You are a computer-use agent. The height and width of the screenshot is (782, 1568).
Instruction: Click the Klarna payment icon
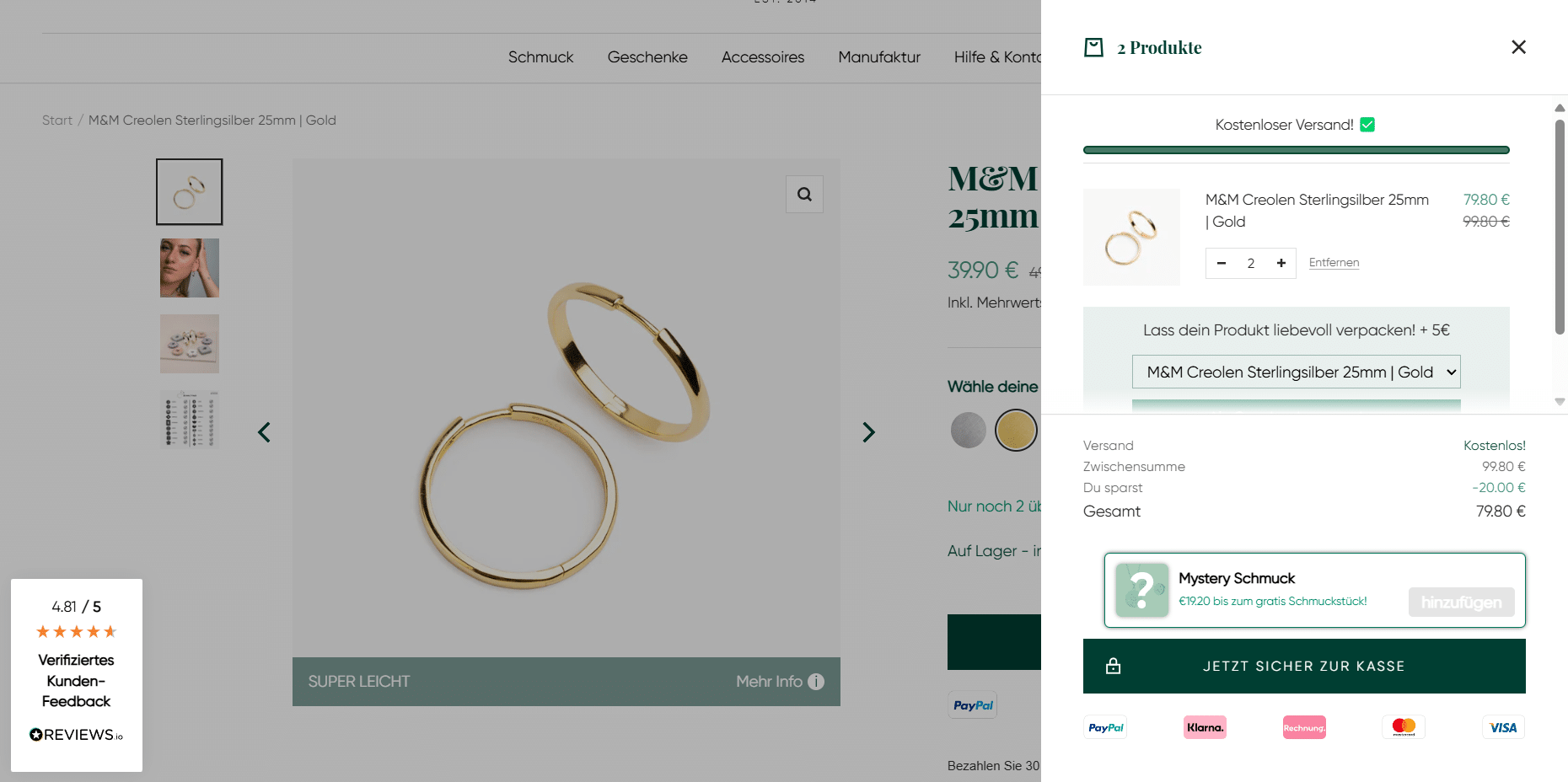coord(1205,727)
